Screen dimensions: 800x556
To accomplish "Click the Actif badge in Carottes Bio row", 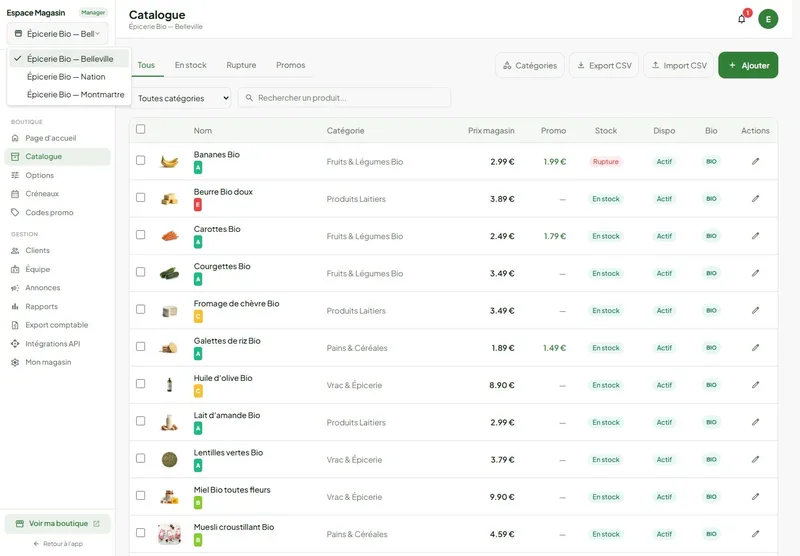I will click(664, 236).
